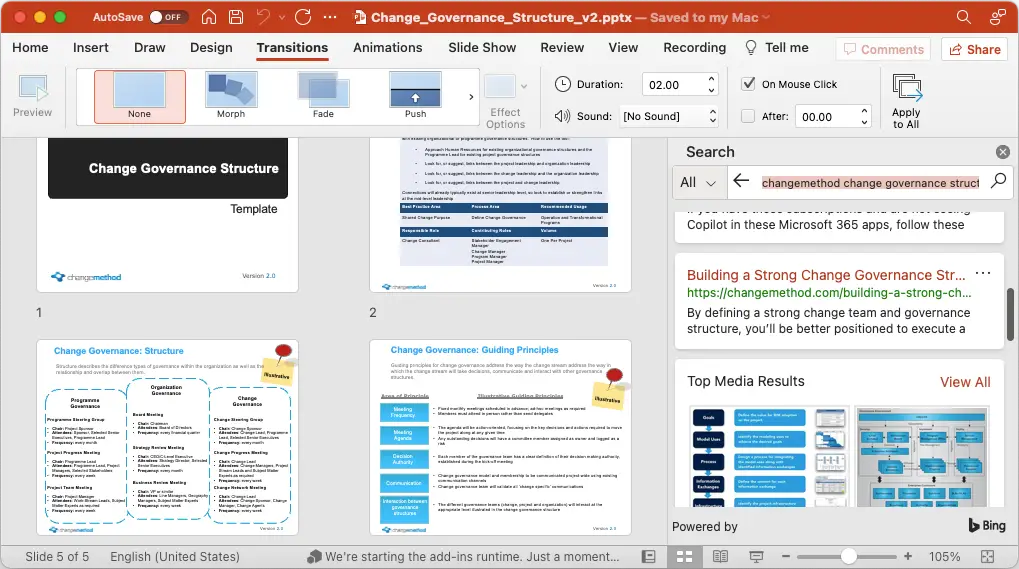Enable the After timing checkbox
This screenshot has height=569, width=1019.
click(x=748, y=116)
